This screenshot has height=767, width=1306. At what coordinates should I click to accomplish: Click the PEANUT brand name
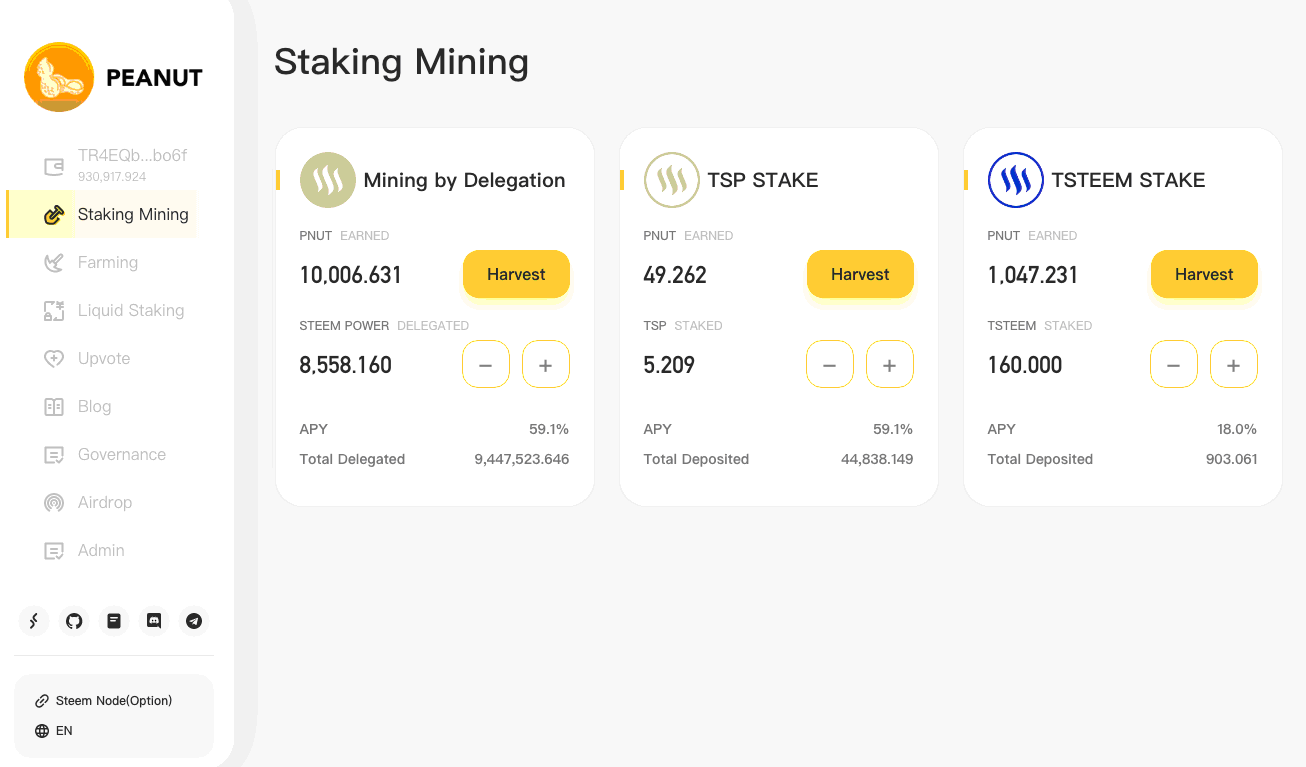tap(154, 78)
